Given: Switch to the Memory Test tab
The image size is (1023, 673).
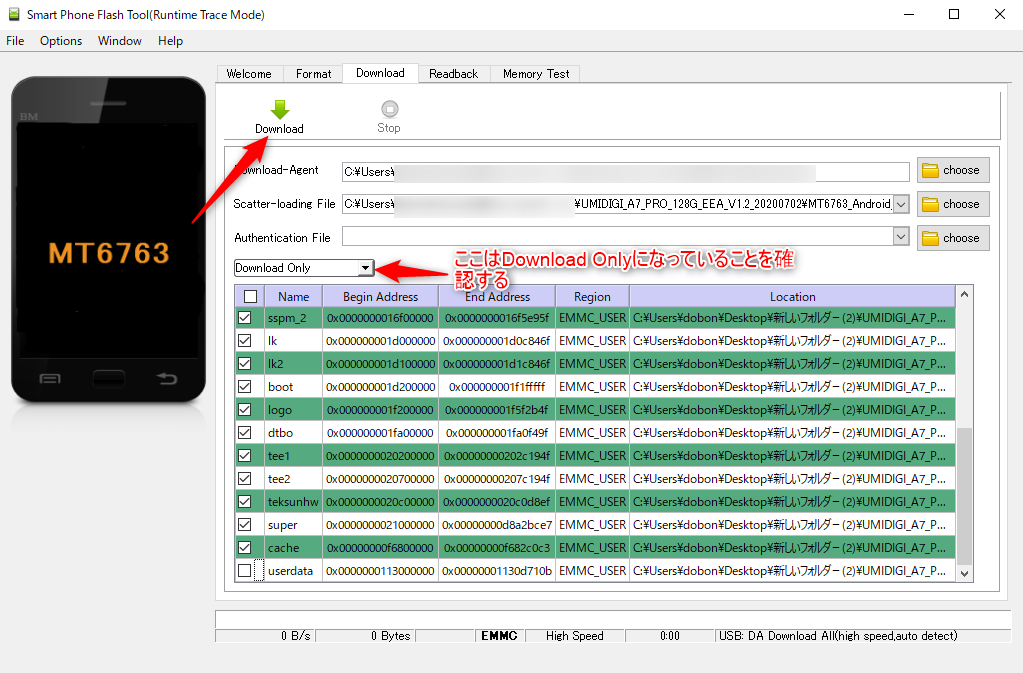Looking at the screenshot, I should 536,74.
